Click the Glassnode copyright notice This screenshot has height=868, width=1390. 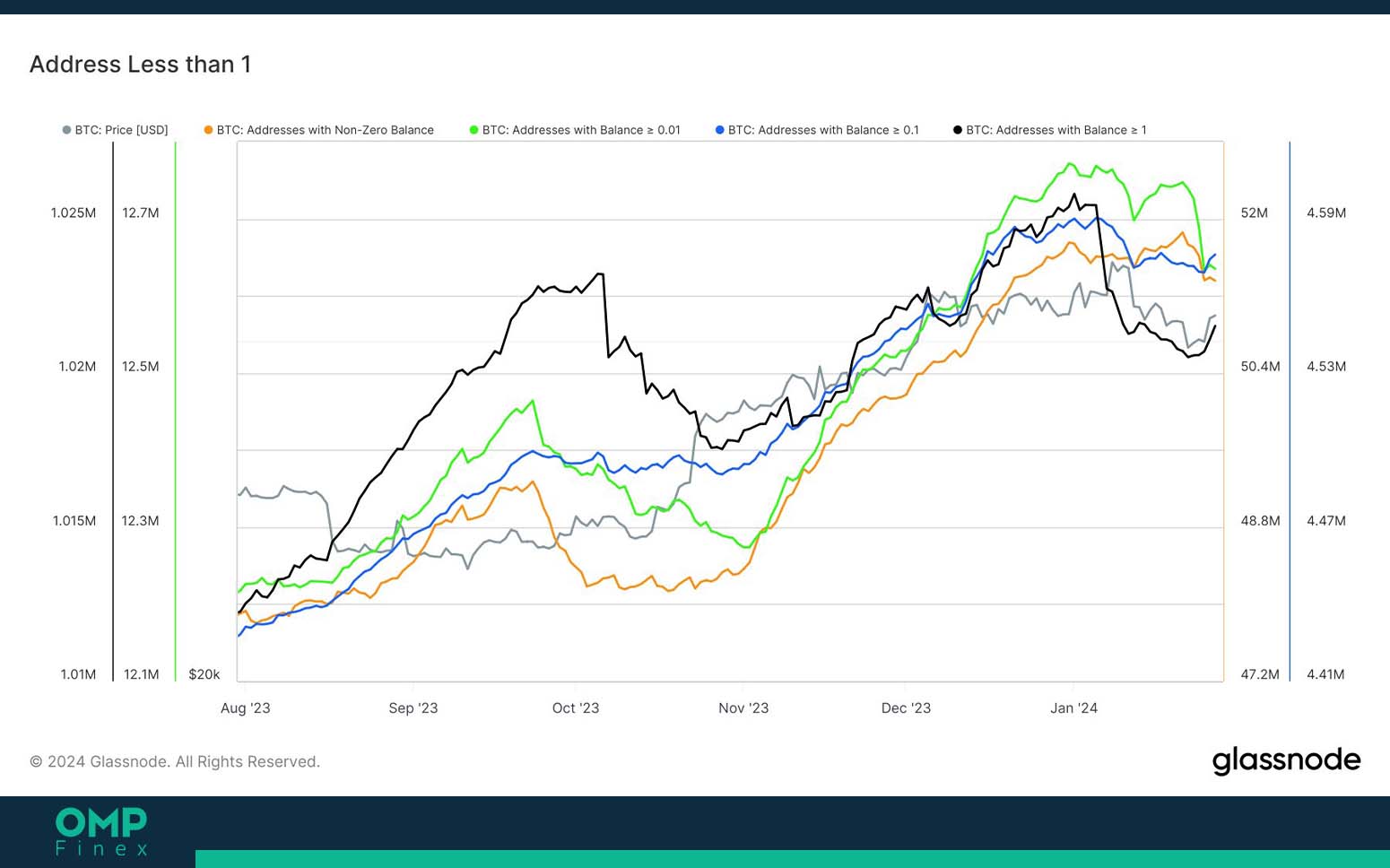[175, 761]
